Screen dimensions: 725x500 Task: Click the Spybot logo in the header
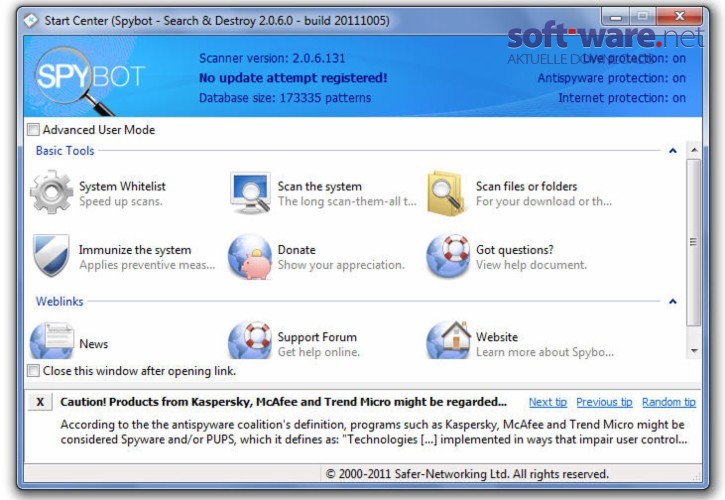pyautogui.click(x=90, y=80)
